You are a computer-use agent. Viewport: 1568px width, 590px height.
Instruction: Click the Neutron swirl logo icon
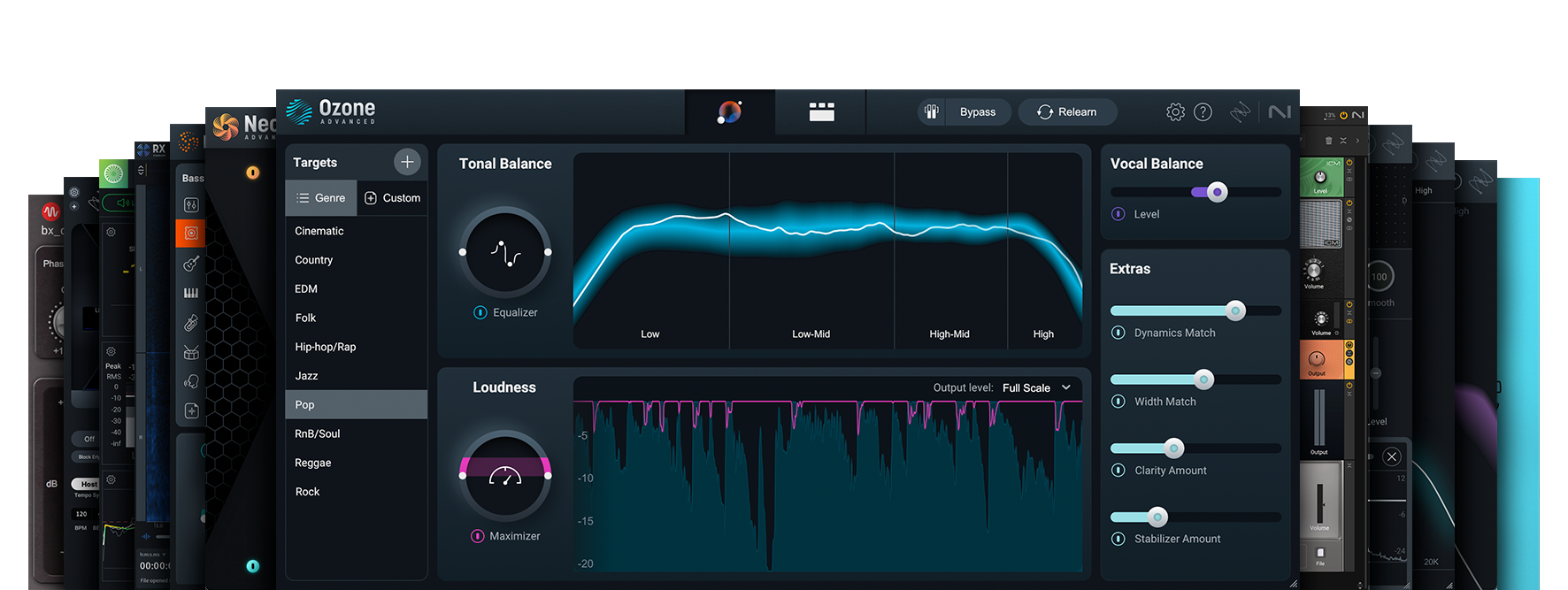226,126
